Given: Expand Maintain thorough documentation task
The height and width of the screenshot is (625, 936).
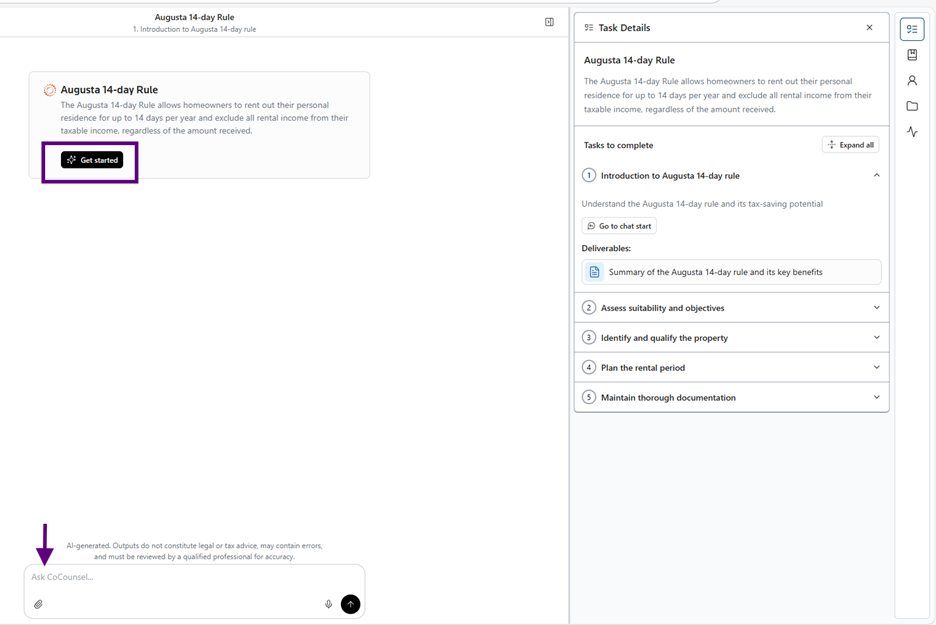Looking at the screenshot, I should 876,398.
